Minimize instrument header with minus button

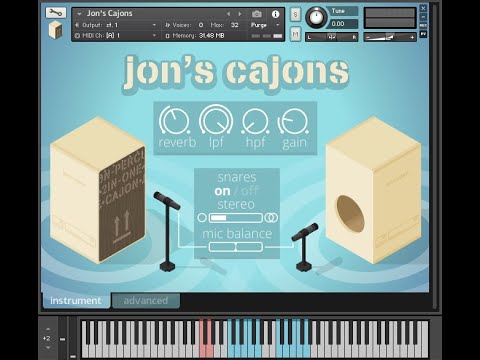click(x=423, y=17)
